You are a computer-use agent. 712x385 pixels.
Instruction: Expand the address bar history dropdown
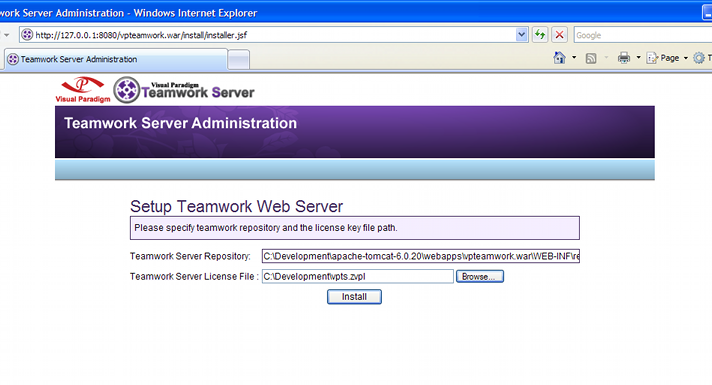point(521,35)
